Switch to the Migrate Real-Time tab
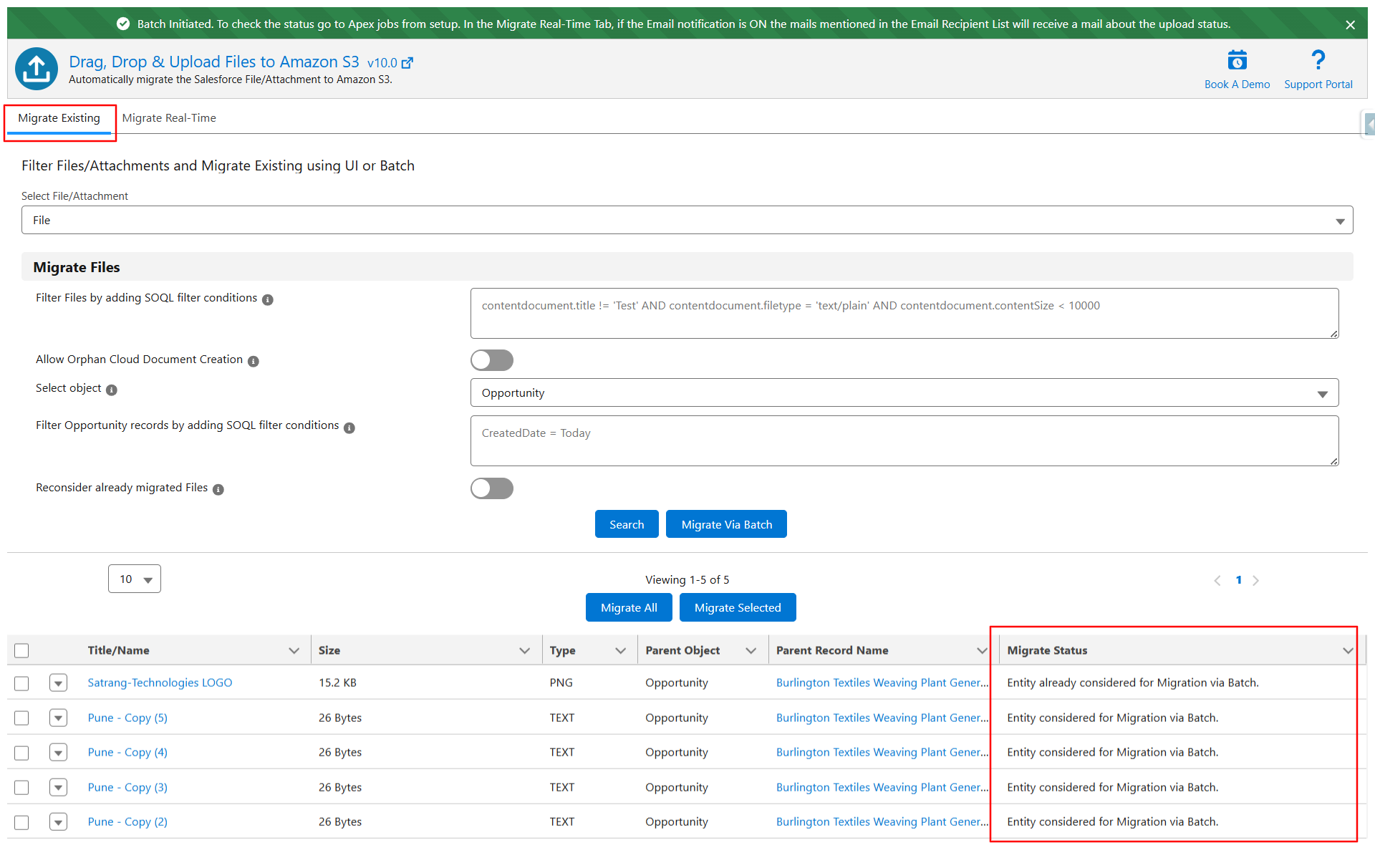 [169, 118]
